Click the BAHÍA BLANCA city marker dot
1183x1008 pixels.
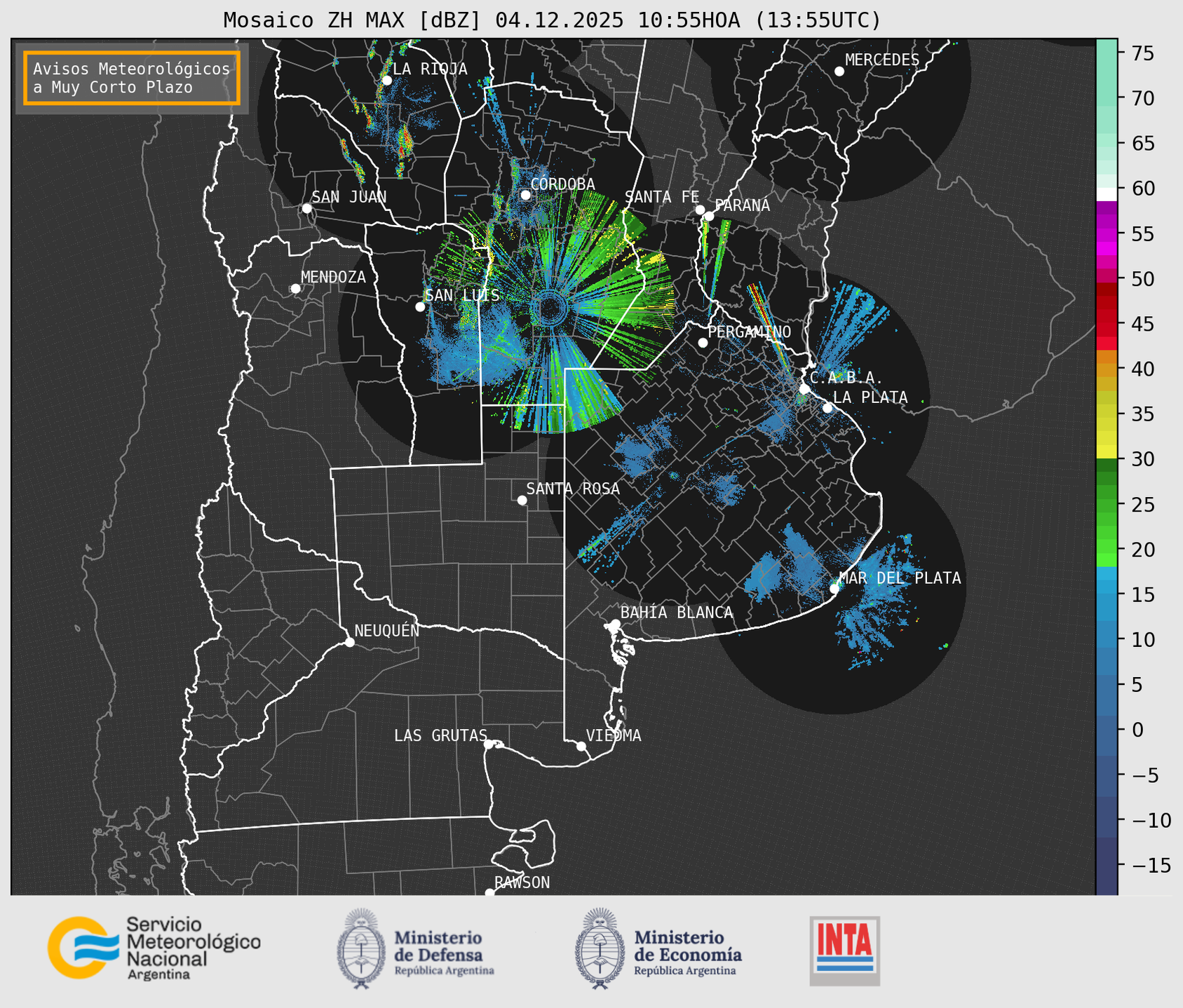(615, 624)
